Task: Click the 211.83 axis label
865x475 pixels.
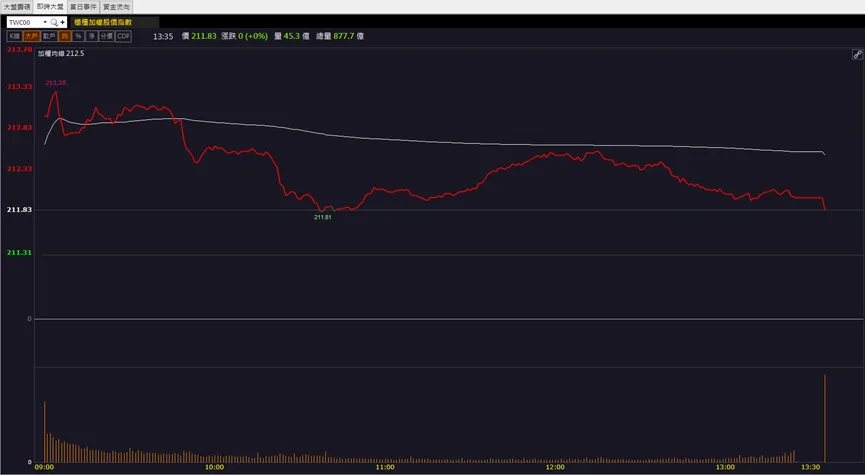Action: (x=19, y=210)
